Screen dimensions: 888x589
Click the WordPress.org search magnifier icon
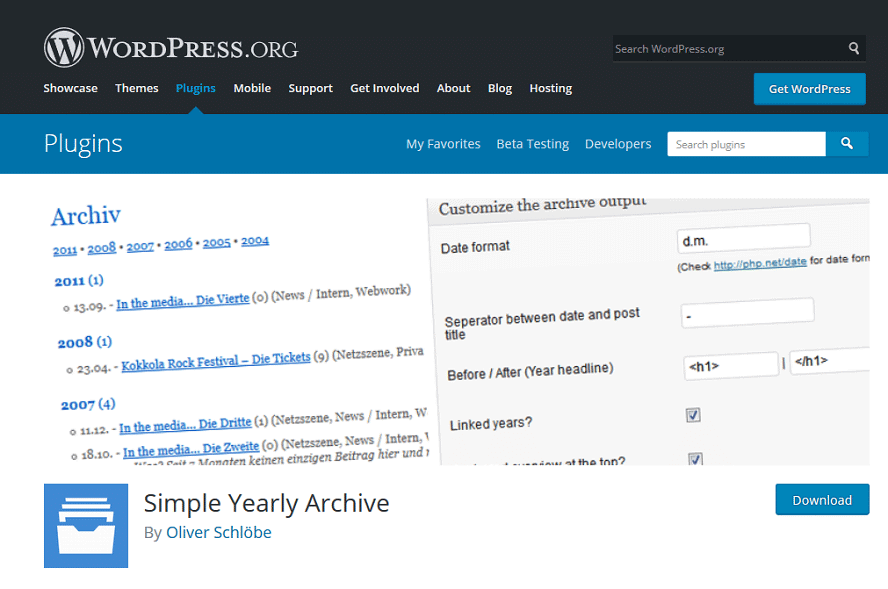pos(853,48)
